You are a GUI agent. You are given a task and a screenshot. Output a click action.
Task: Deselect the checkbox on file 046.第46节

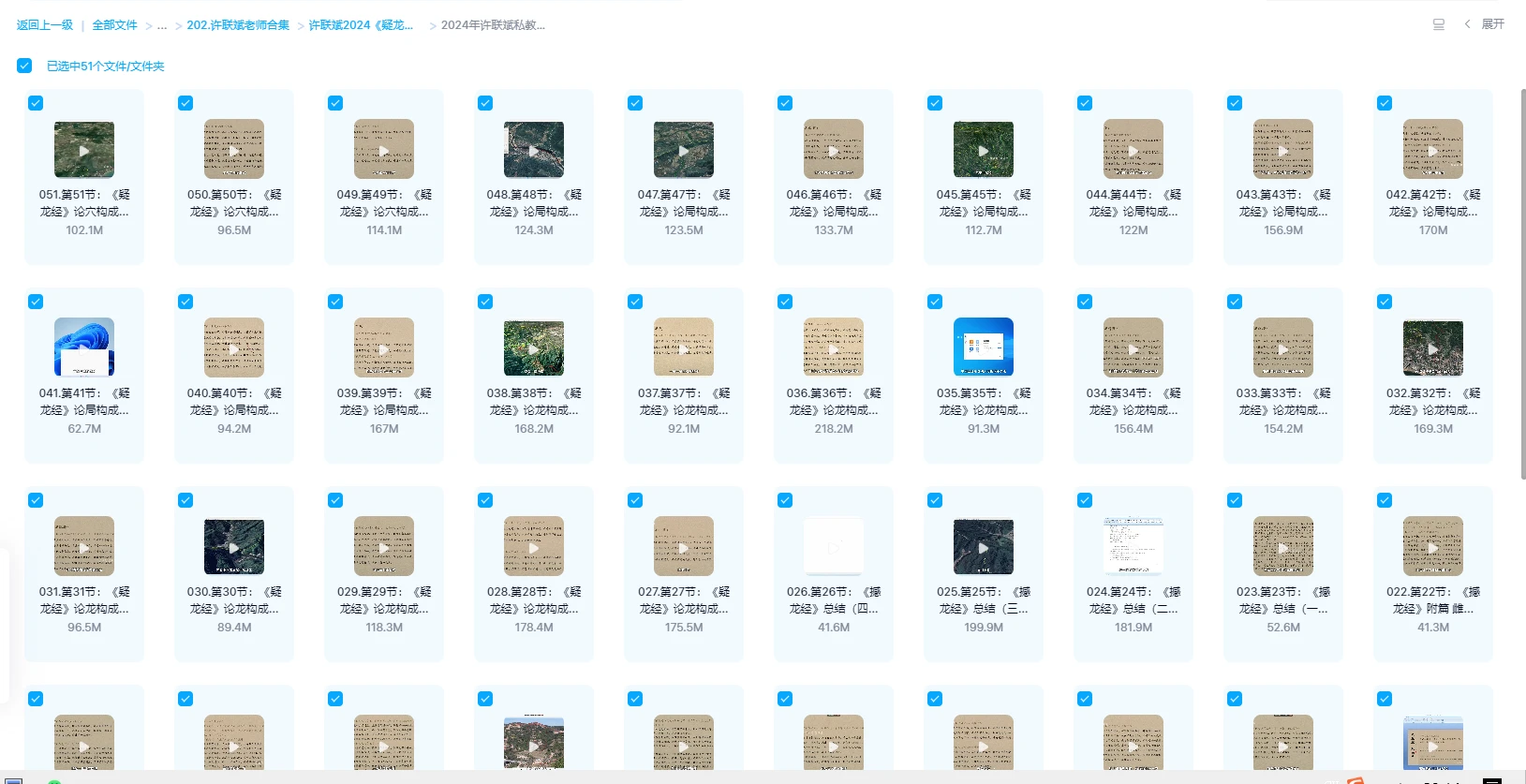[x=785, y=103]
